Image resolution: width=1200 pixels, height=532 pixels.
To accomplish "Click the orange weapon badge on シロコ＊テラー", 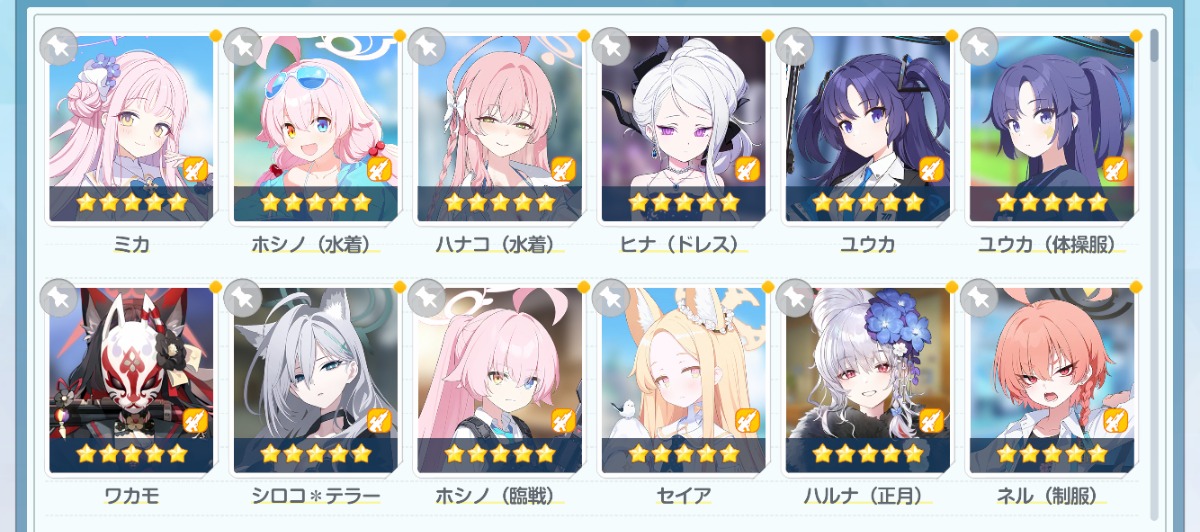I will click(379, 421).
